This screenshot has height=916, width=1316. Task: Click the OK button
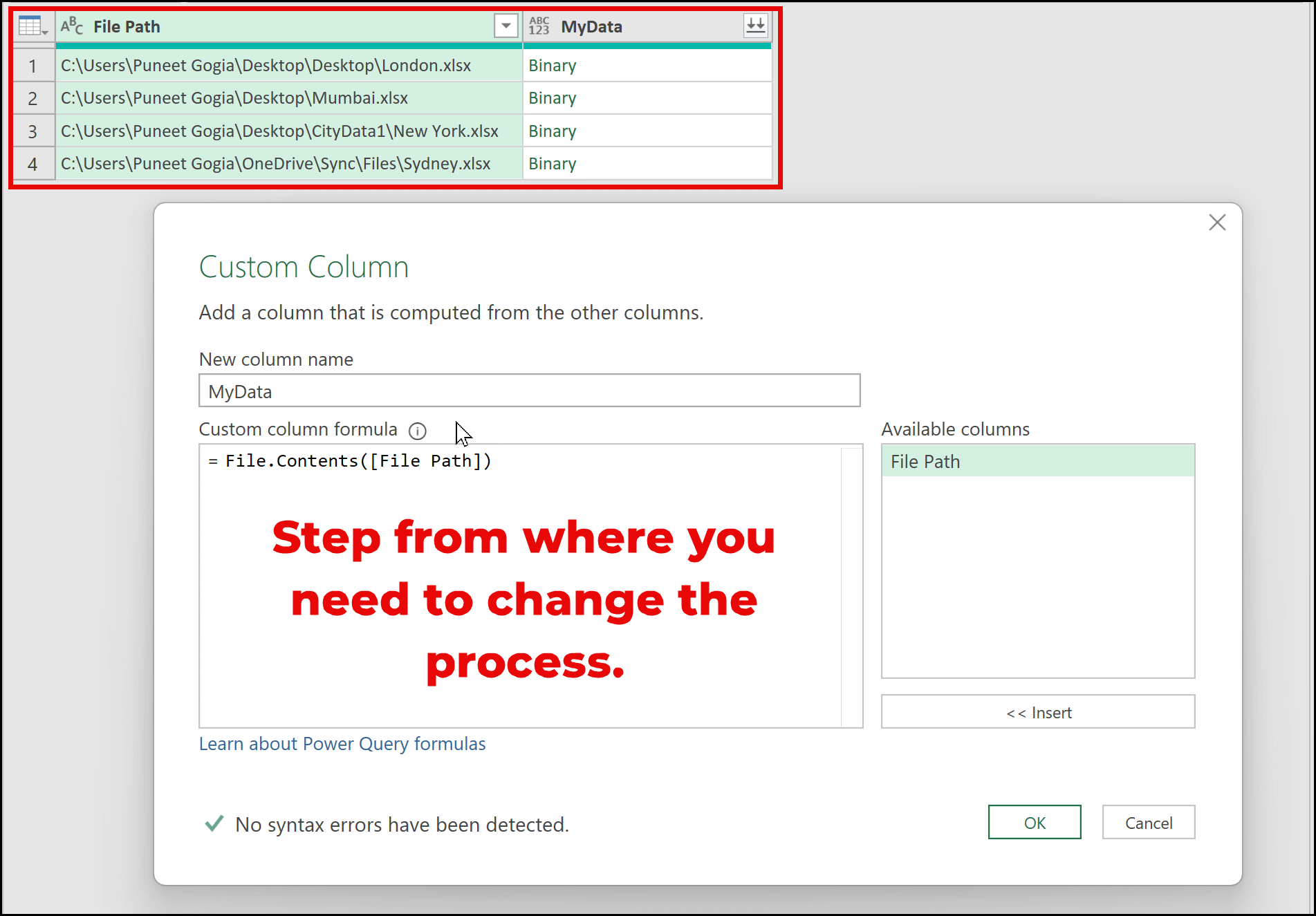coord(1034,823)
